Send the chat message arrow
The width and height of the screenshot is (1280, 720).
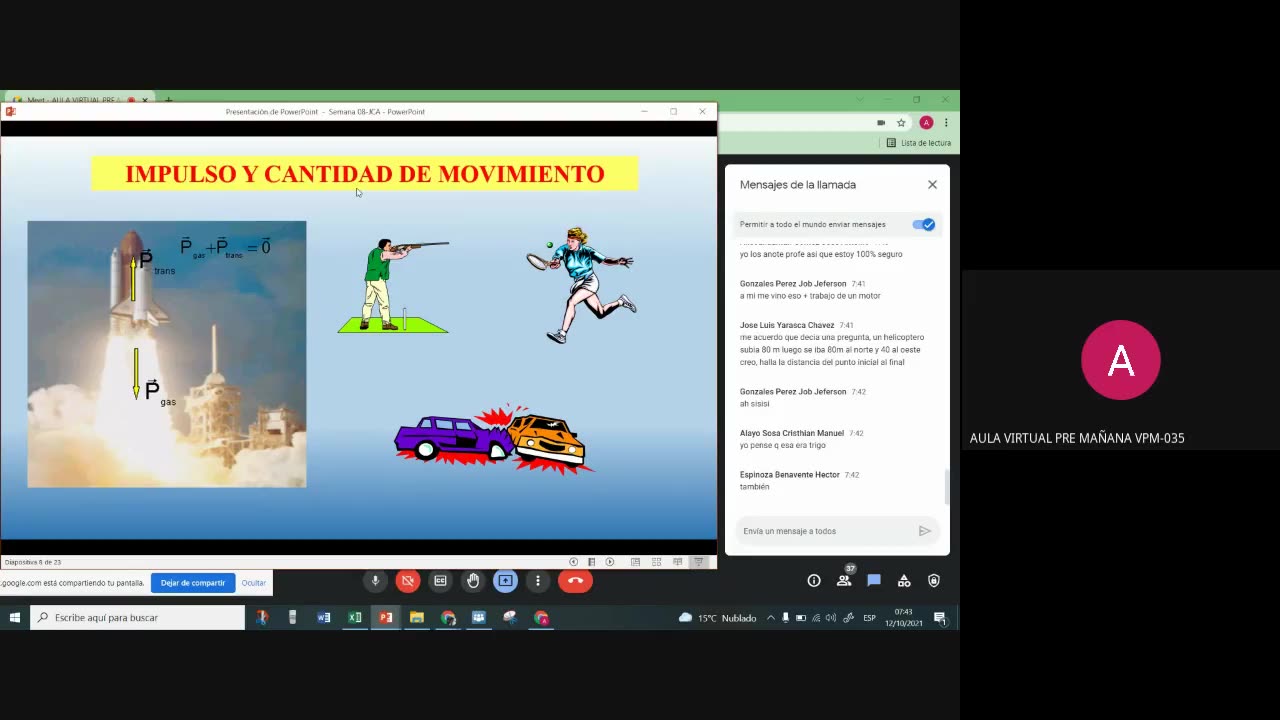click(x=925, y=531)
